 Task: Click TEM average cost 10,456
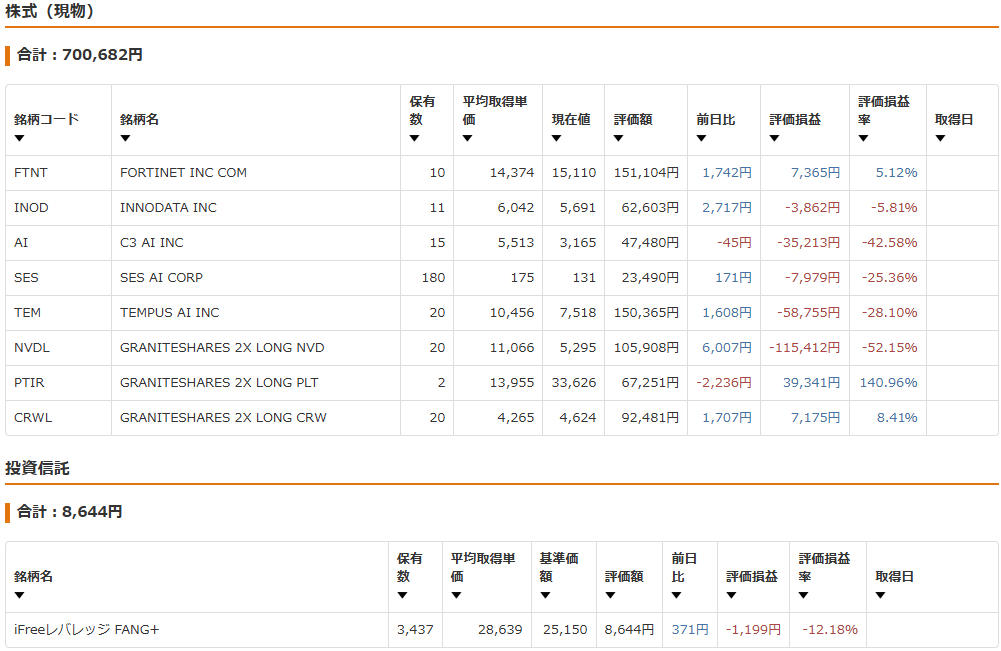(511, 313)
